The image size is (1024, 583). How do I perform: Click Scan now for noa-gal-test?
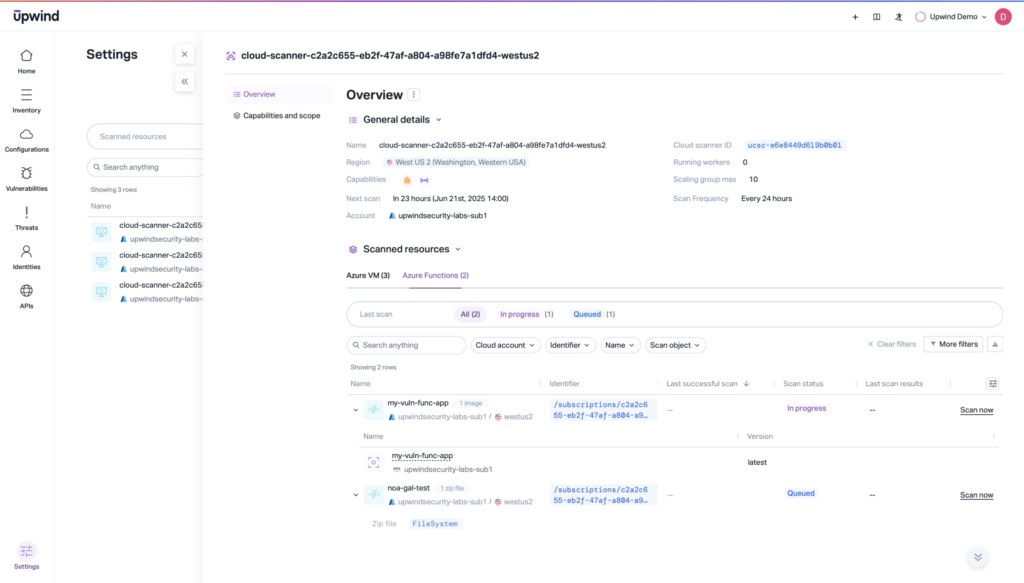(976, 495)
